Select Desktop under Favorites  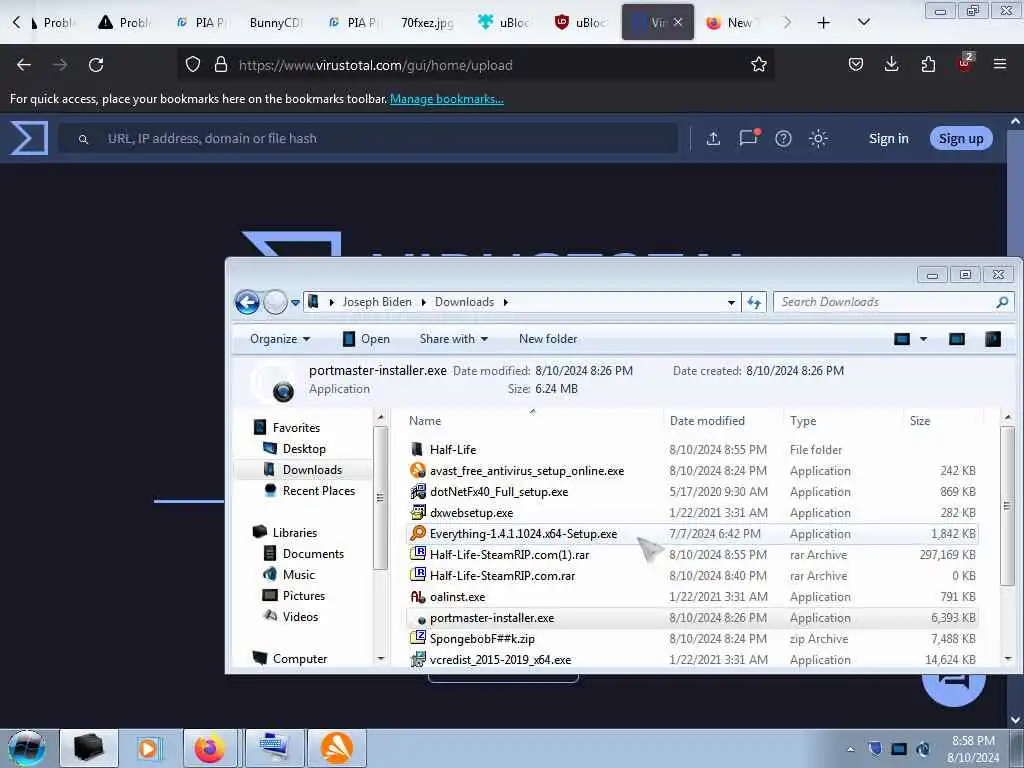(x=304, y=449)
